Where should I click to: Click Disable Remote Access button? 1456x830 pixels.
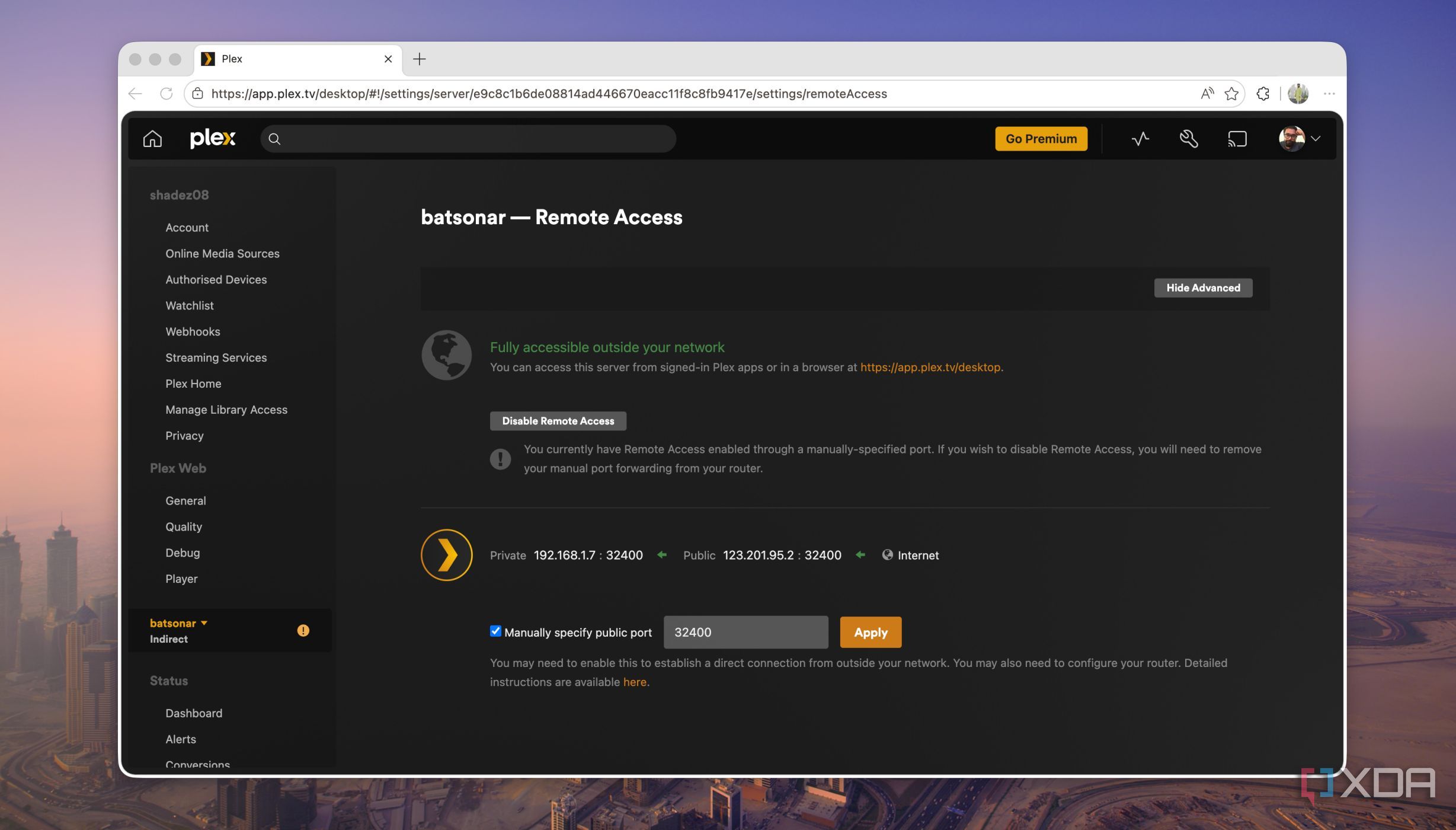558,421
